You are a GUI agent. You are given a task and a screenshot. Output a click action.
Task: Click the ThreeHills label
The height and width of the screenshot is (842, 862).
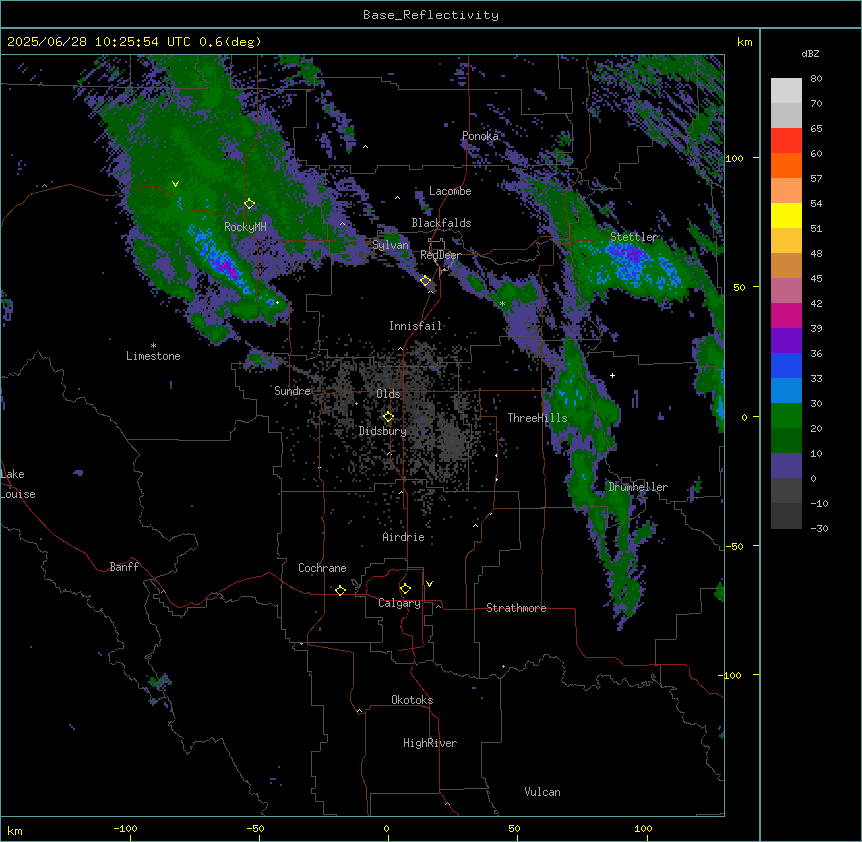(537, 418)
